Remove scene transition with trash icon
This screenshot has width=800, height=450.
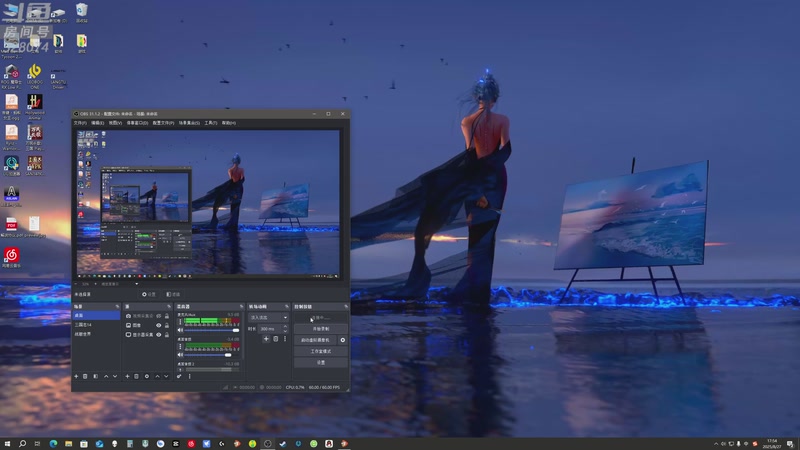pos(276,339)
